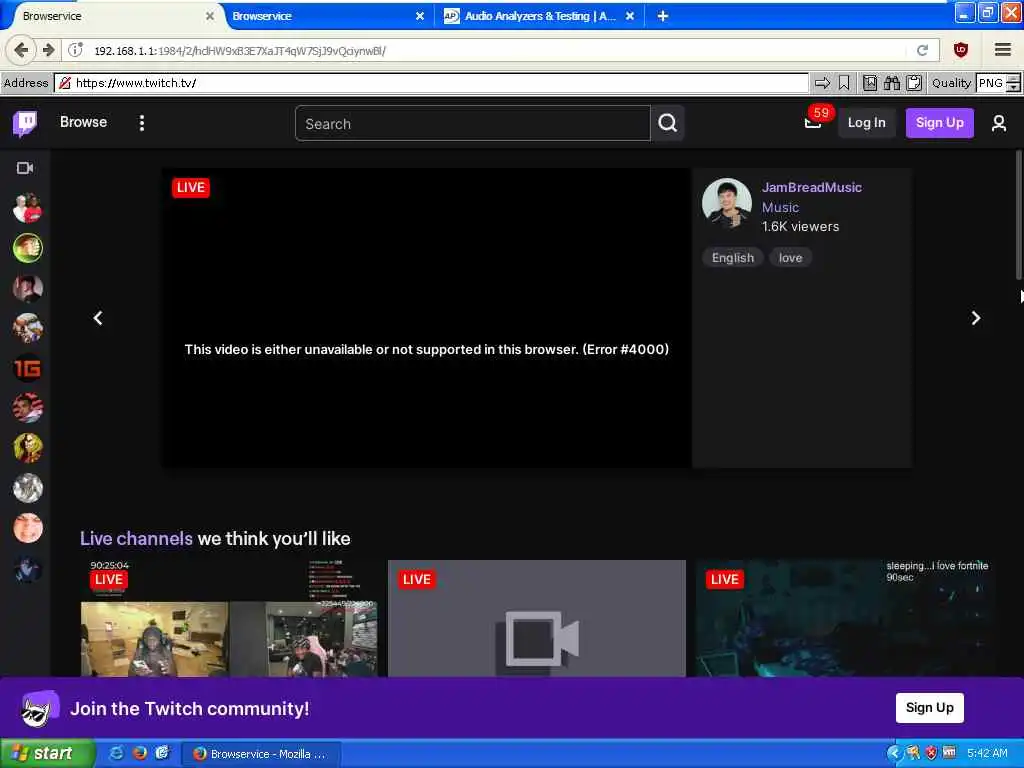Increase Quality with the stepper up arrow

pos(1014,78)
